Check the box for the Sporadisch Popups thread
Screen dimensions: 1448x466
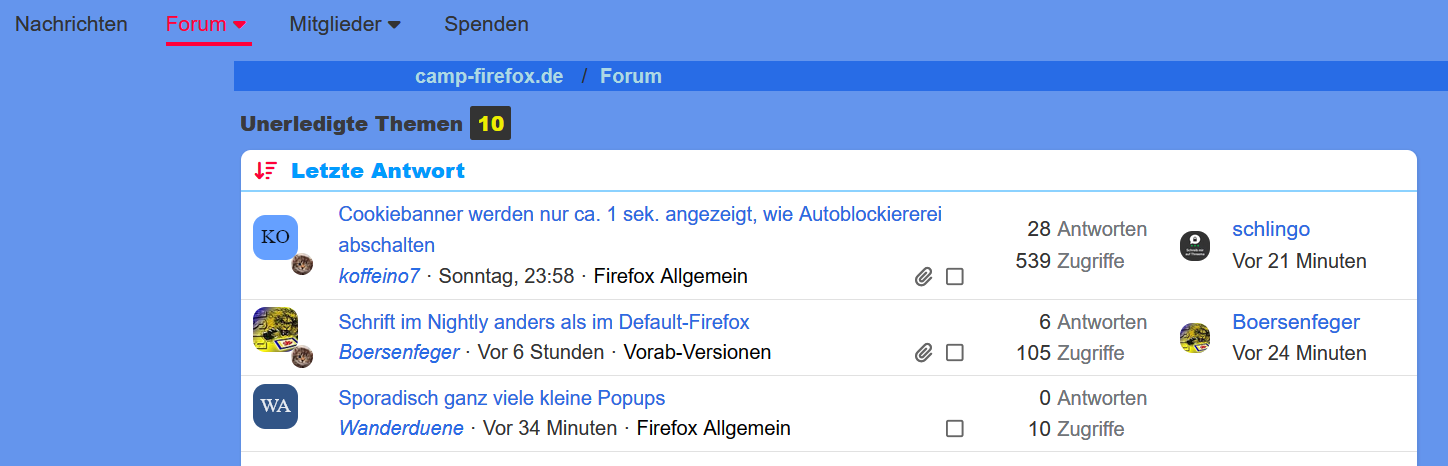coord(955,429)
